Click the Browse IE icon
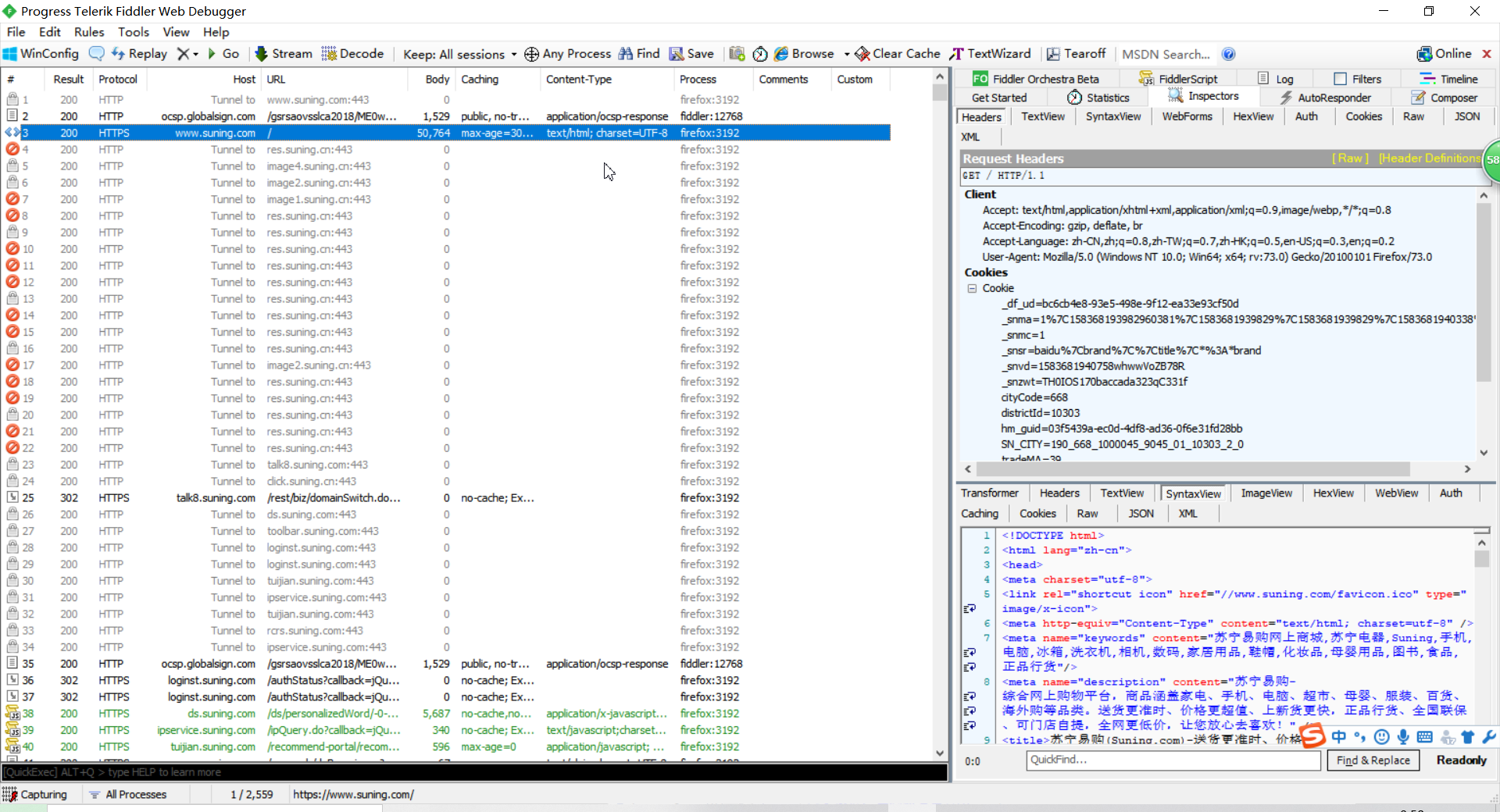The height and width of the screenshot is (812, 1500). click(x=781, y=54)
